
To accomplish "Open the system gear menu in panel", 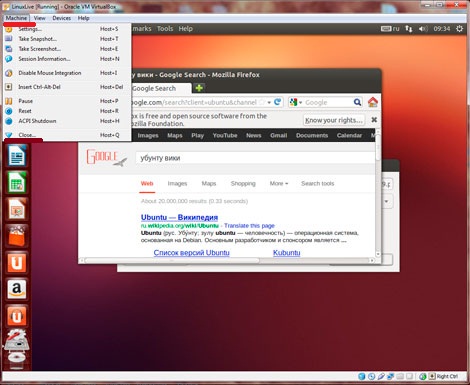I will tap(459, 29).
